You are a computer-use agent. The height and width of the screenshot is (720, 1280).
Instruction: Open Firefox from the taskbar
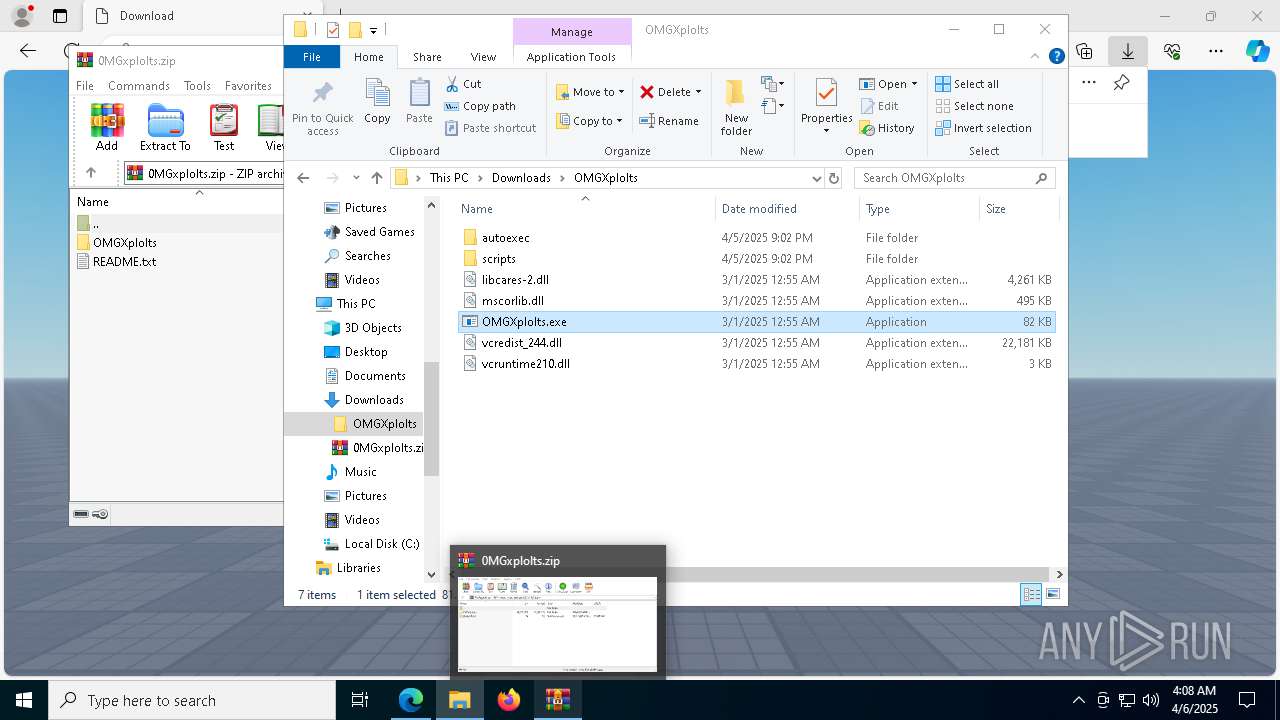(x=509, y=700)
